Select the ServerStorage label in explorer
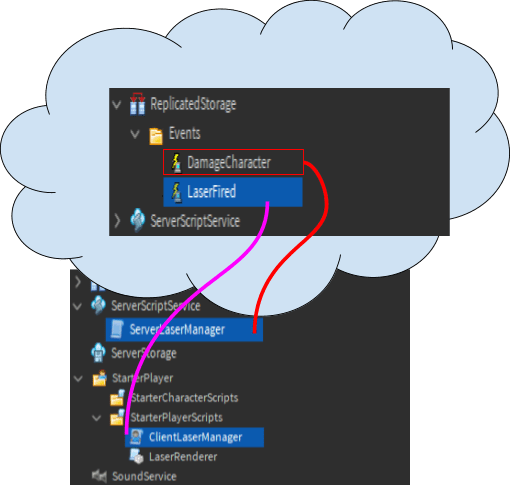 coord(144,353)
